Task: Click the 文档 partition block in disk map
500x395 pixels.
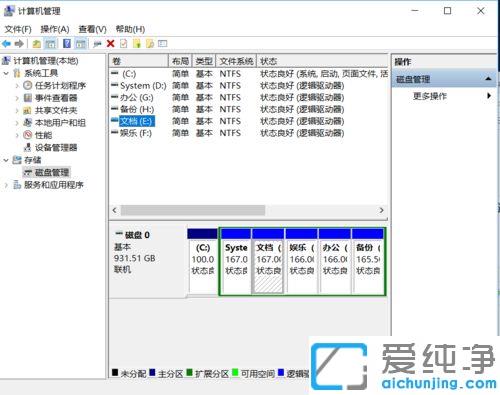Action: (268, 262)
